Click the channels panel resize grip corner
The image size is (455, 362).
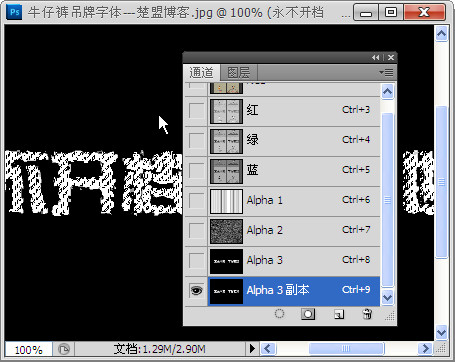[390, 316]
